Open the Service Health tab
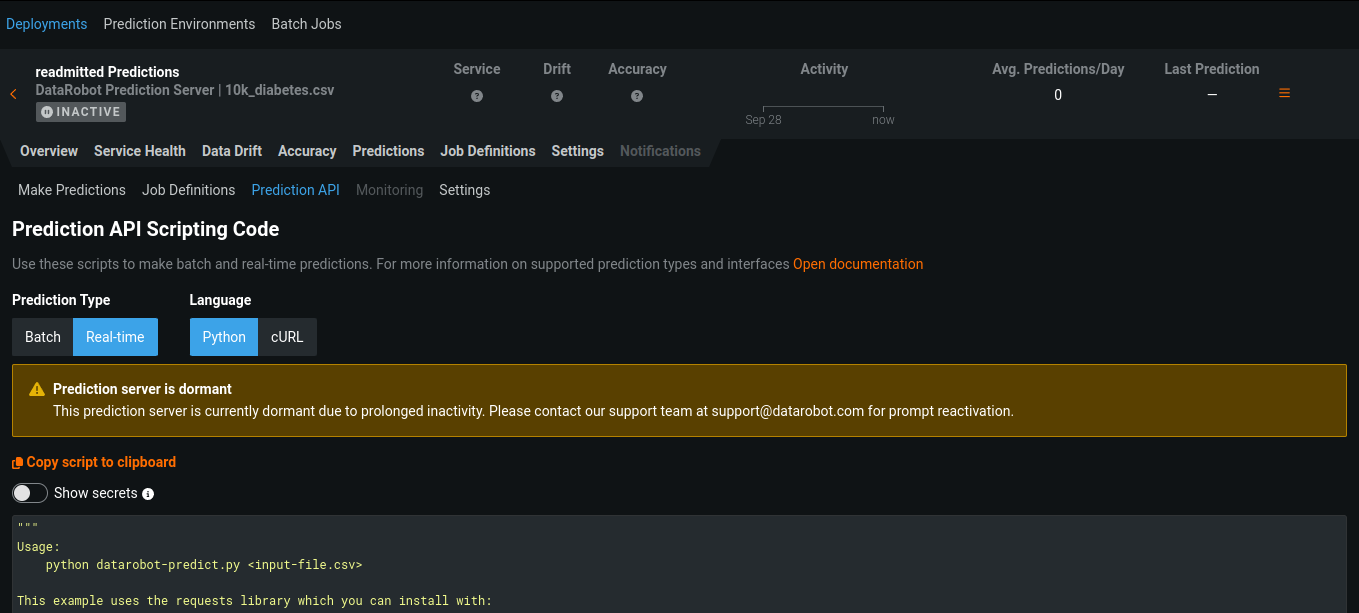Viewport: 1359px width, 613px height. click(140, 151)
